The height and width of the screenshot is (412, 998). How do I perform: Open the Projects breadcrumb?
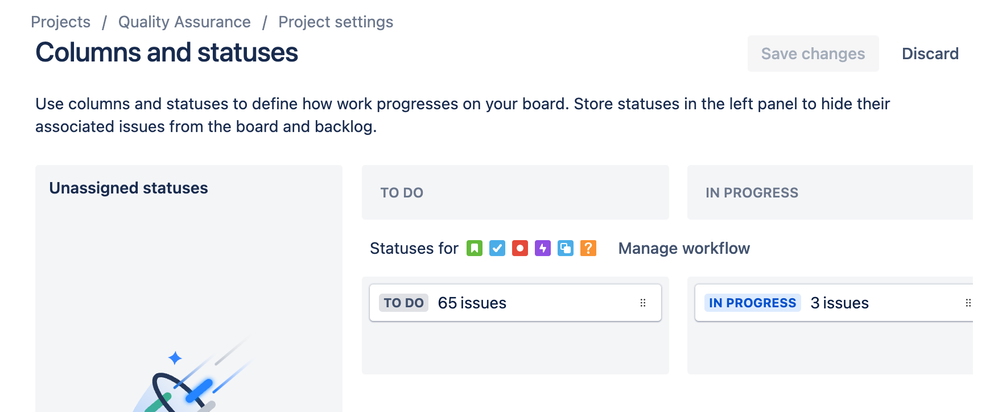click(61, 22)
